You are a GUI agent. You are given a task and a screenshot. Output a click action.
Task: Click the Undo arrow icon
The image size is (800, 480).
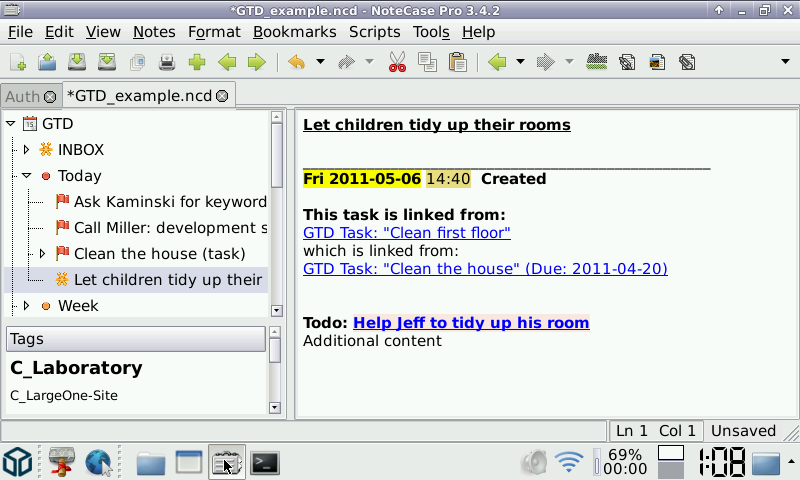(296, 62)
